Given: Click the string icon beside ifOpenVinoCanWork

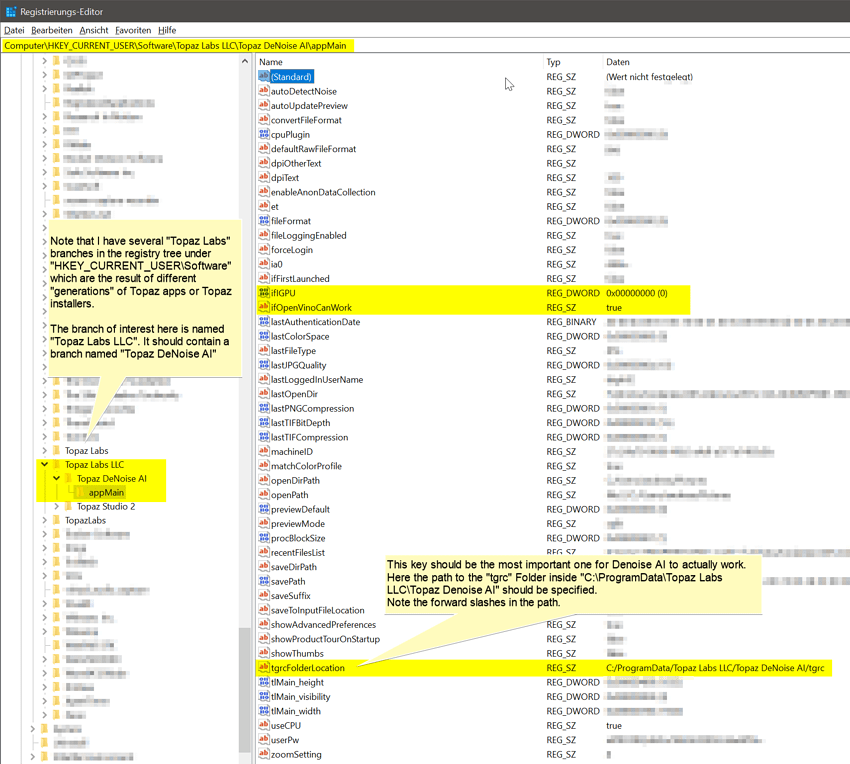Looking at the screenshot, I should 264,308.
